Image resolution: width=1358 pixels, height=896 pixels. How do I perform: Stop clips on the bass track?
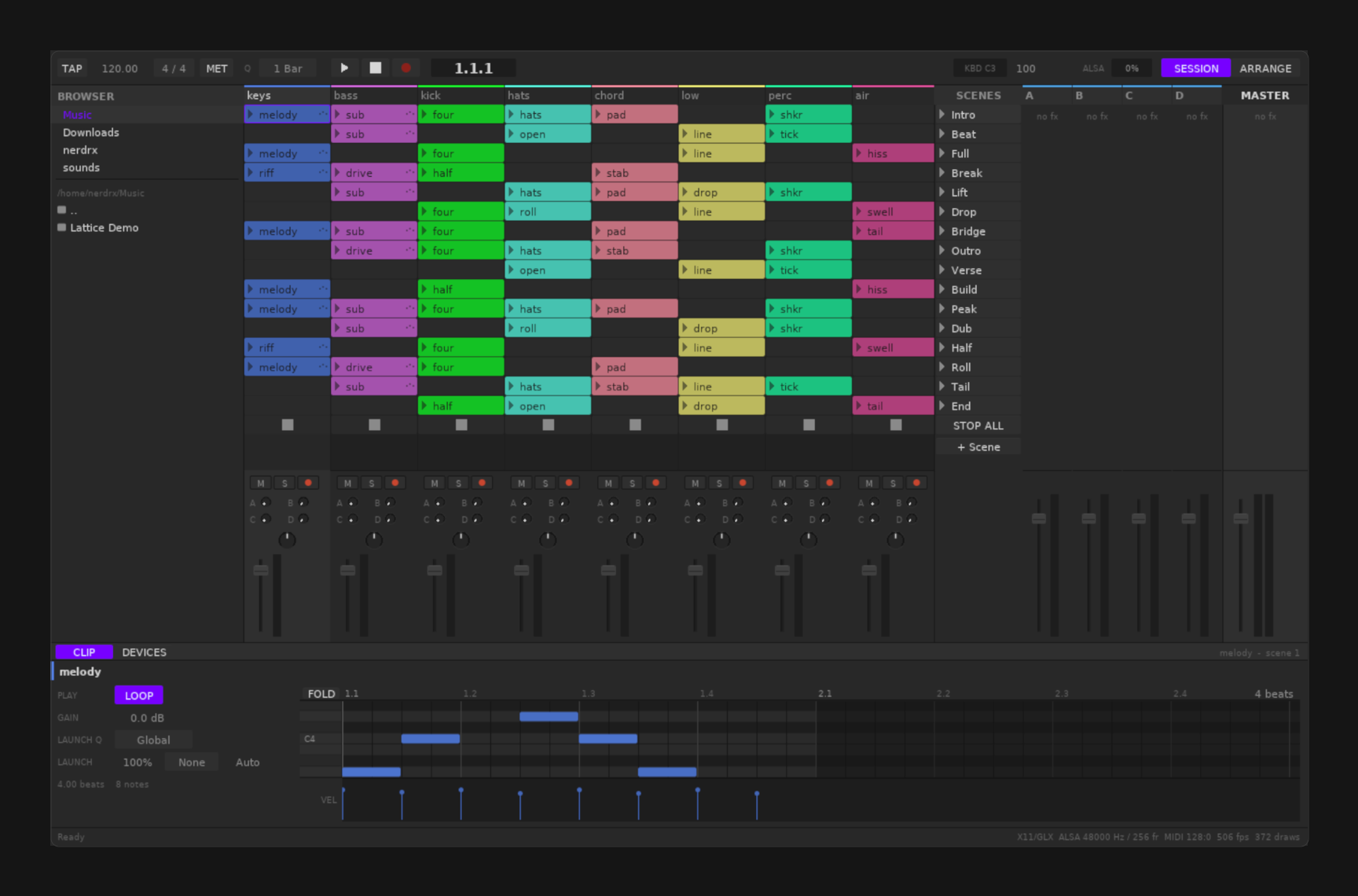point(375,425)
